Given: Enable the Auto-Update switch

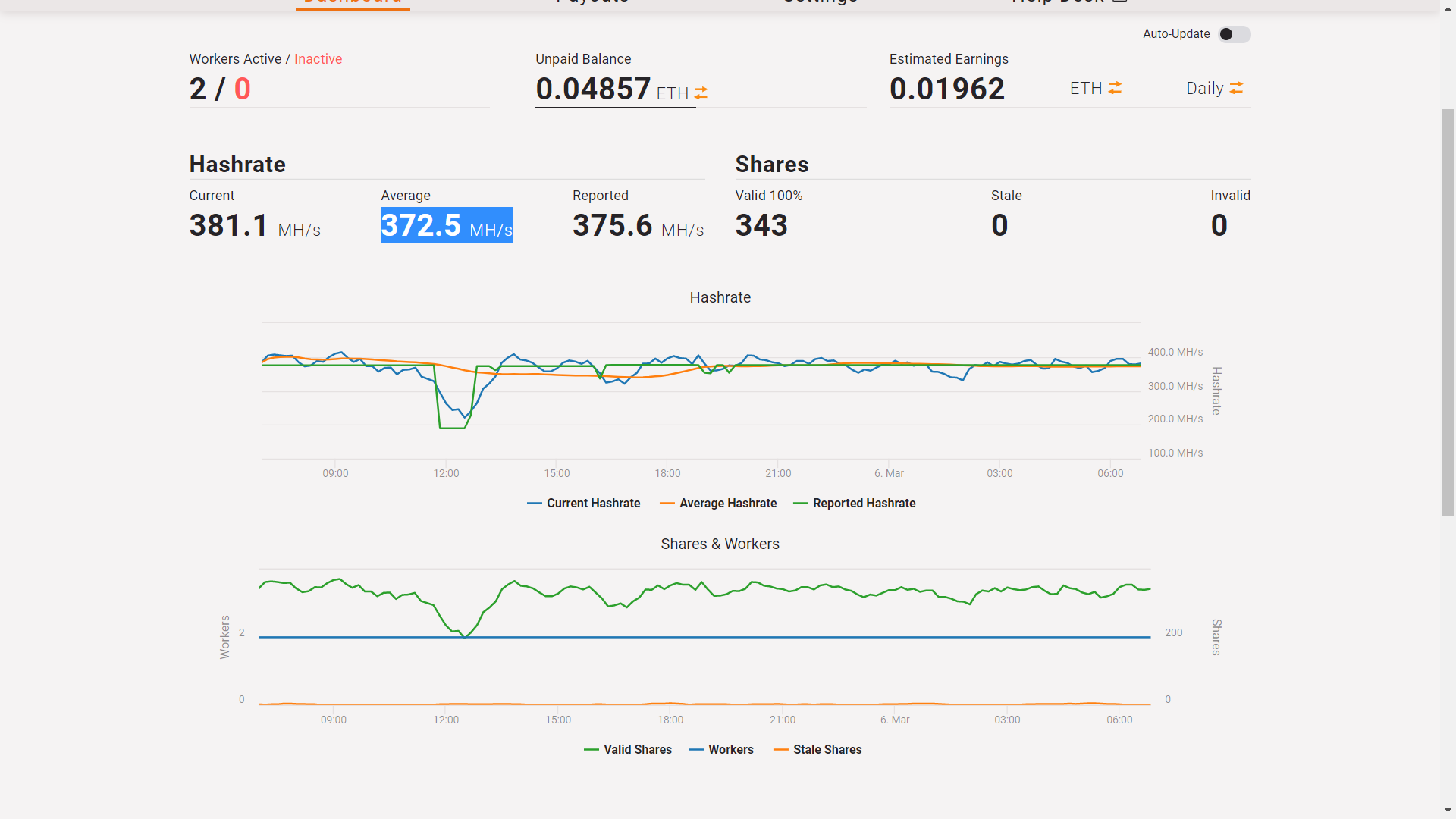Looking at the screenshot, I should coord(1234,34).
